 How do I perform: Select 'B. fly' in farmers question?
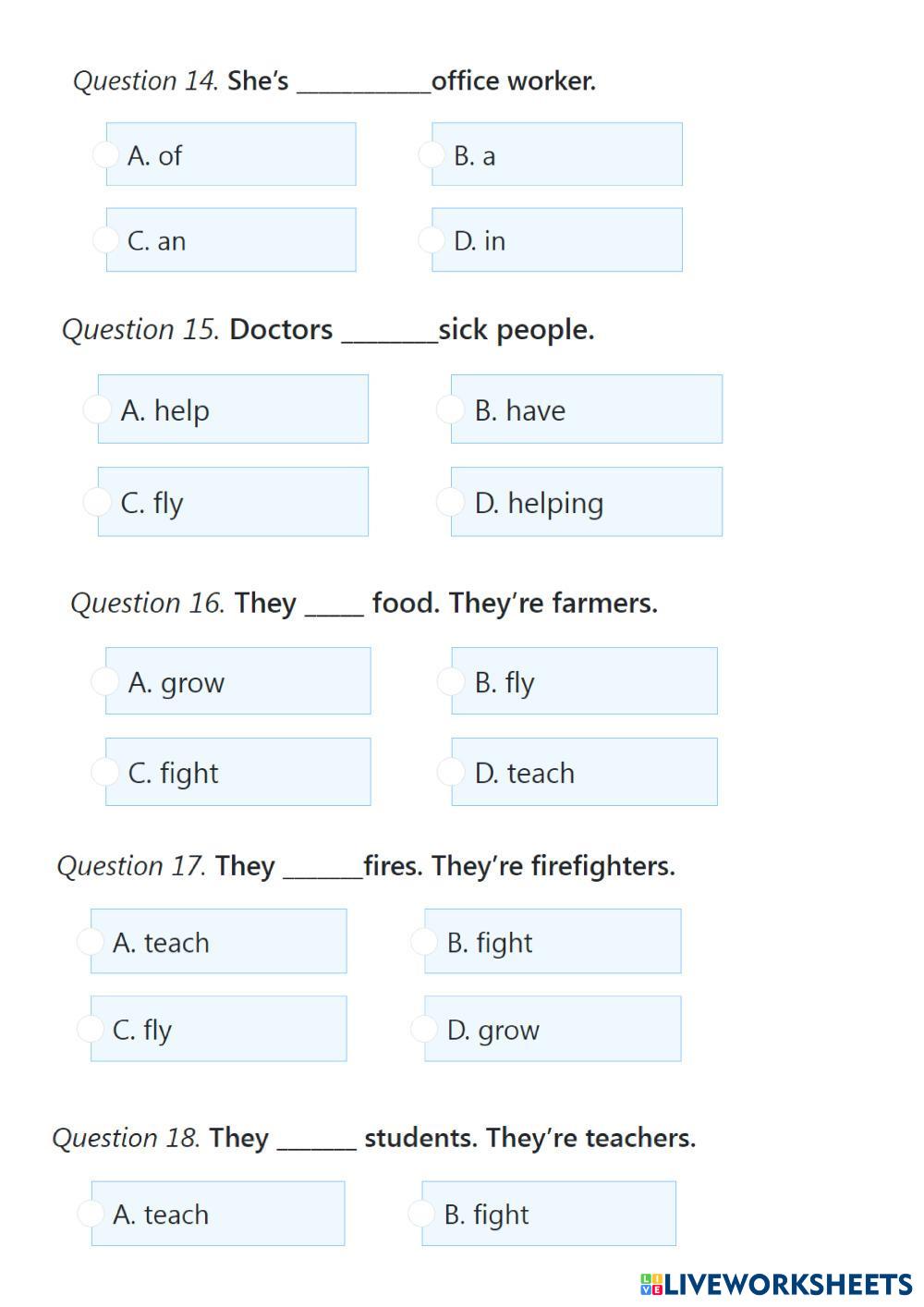[450, 681]
